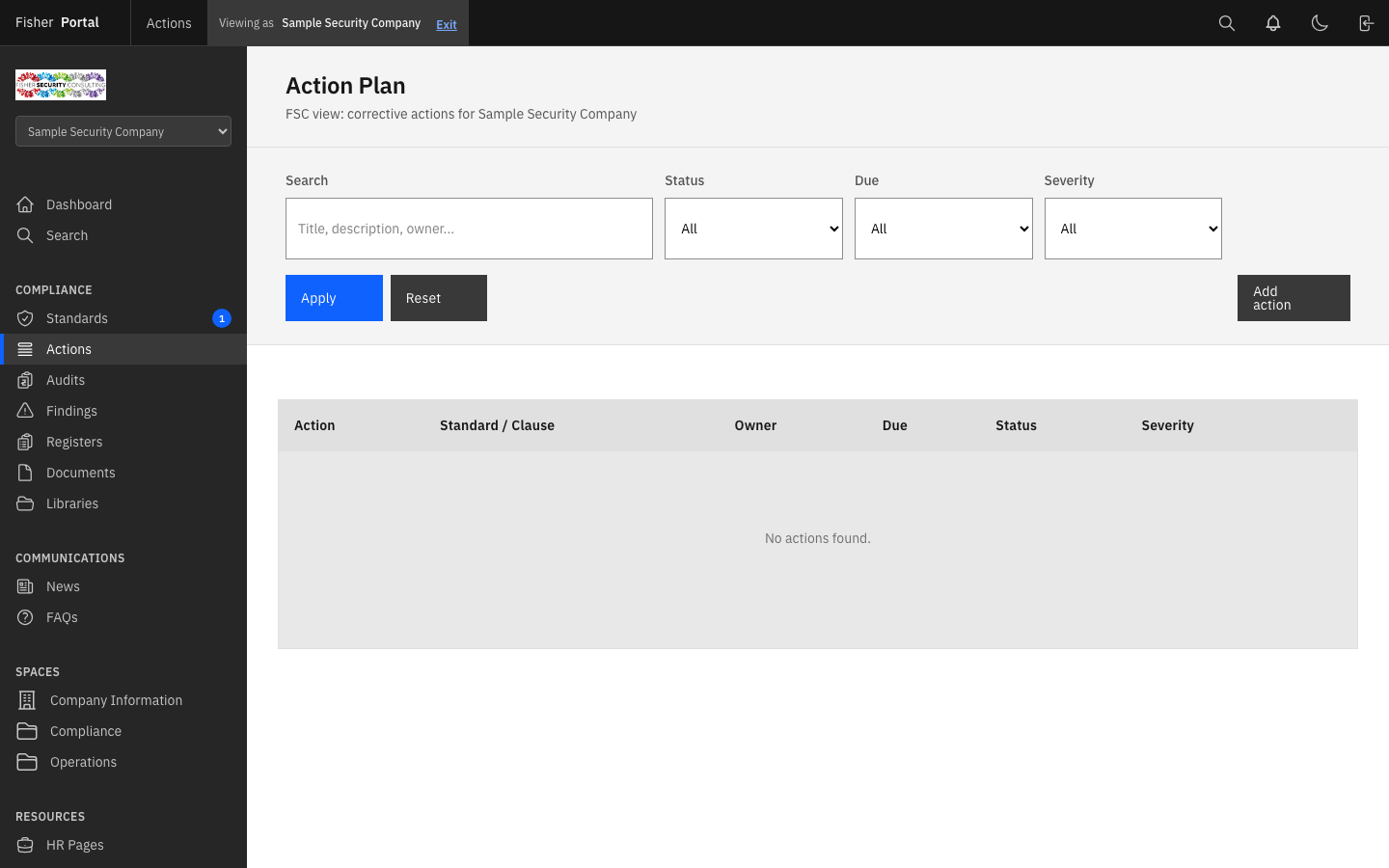1389x868 pixels.
Task: Select the Standards item showing badge 1
Action: point(77,317)
